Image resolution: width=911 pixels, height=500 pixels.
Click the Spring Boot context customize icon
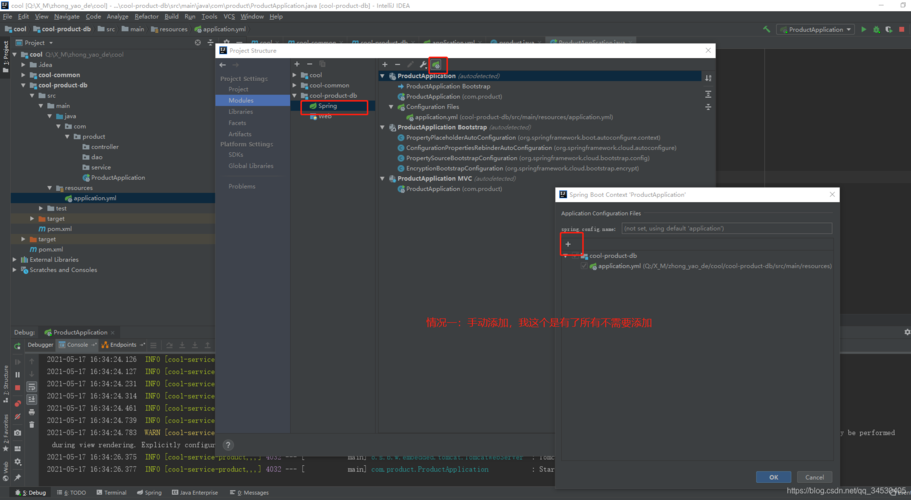(x=436, y=64)
